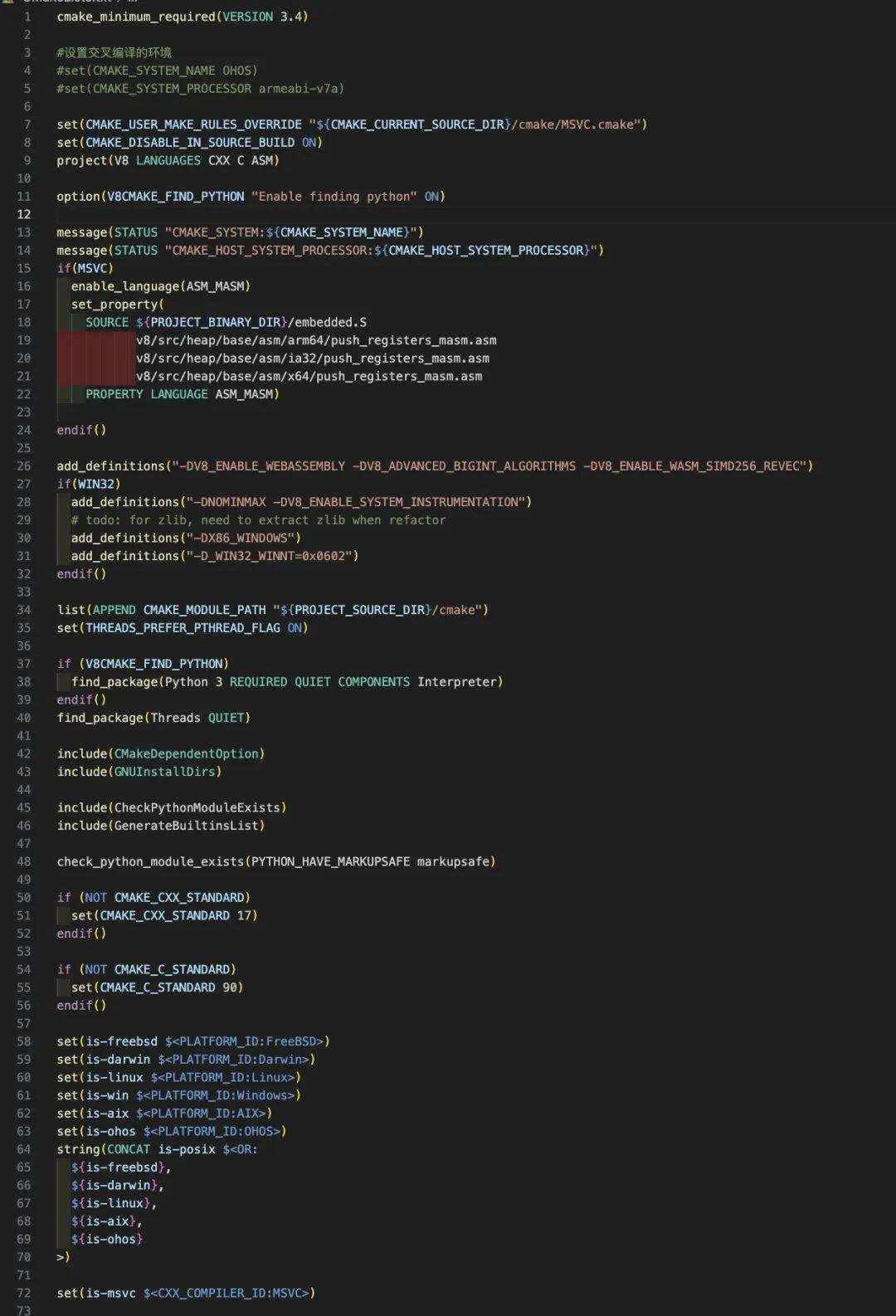The width and height of the screenshot is (896, 1316).
Task: Click the ${is-darwin}, list entry
Action: pos(117,1185)
